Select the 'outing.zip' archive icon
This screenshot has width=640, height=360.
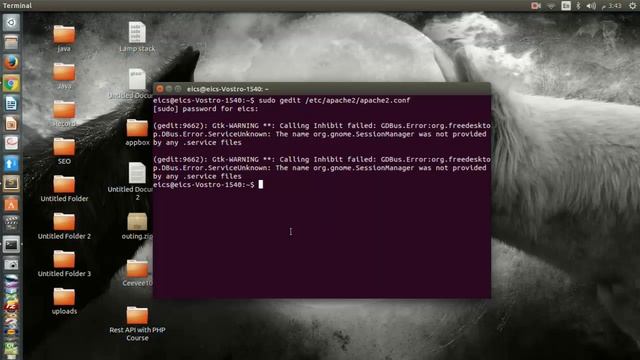[137, 226]
